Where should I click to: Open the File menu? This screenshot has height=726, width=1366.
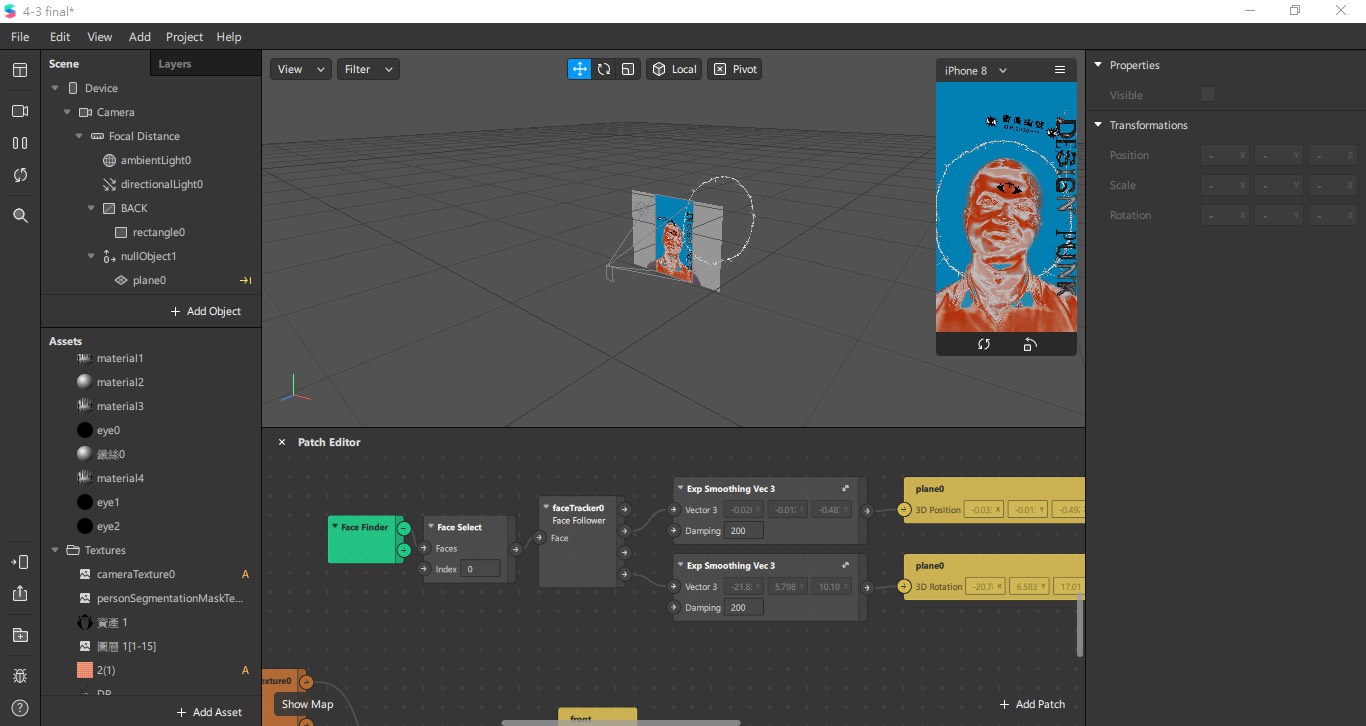(20, 37)
